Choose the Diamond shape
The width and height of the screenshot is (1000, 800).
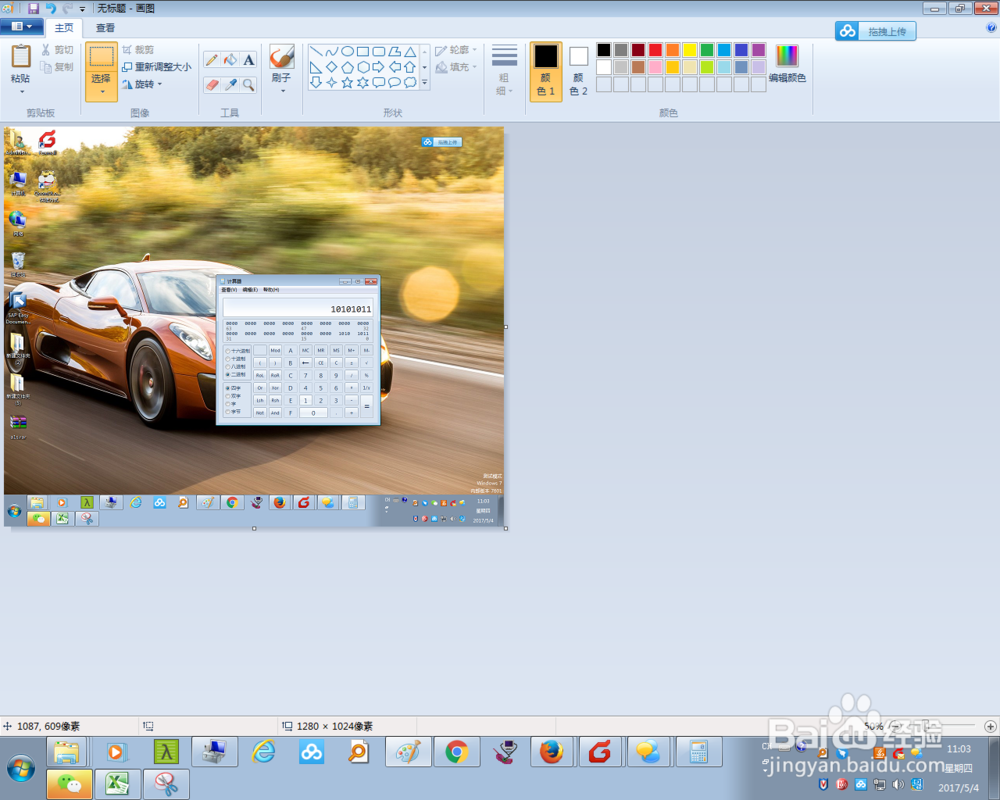tap(332, 67)
